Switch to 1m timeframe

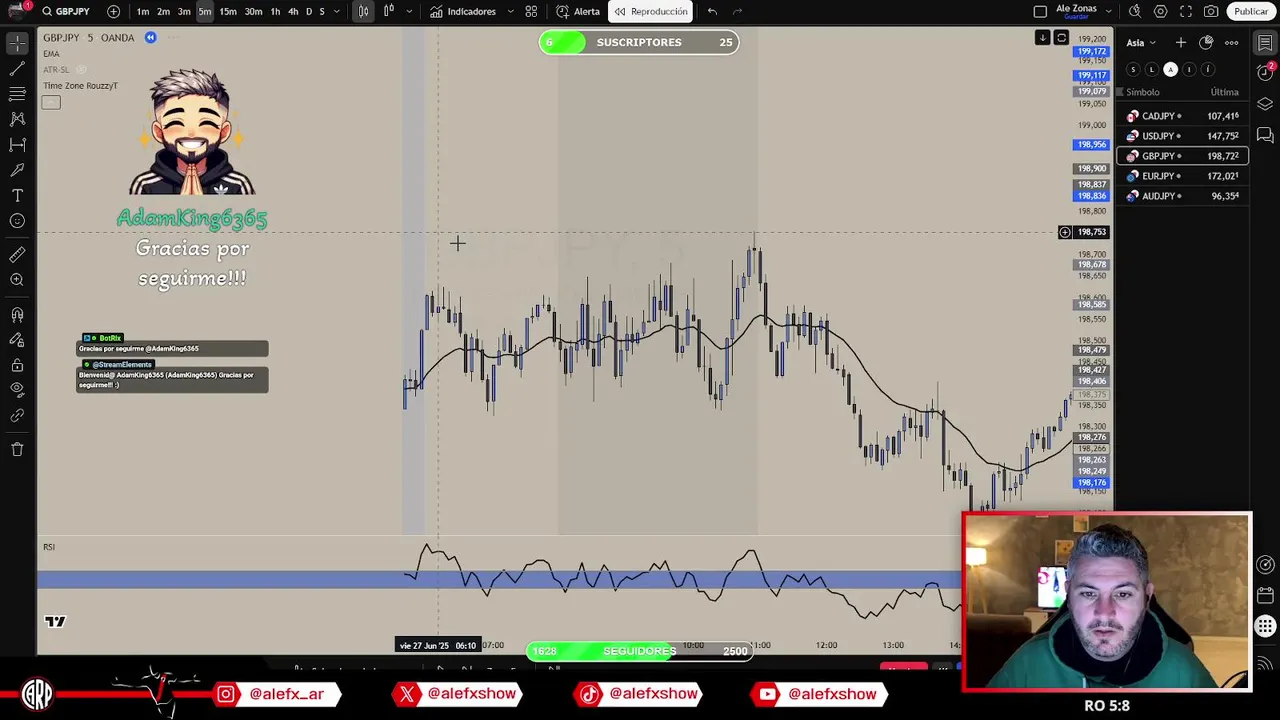click(x=143, y=12)
